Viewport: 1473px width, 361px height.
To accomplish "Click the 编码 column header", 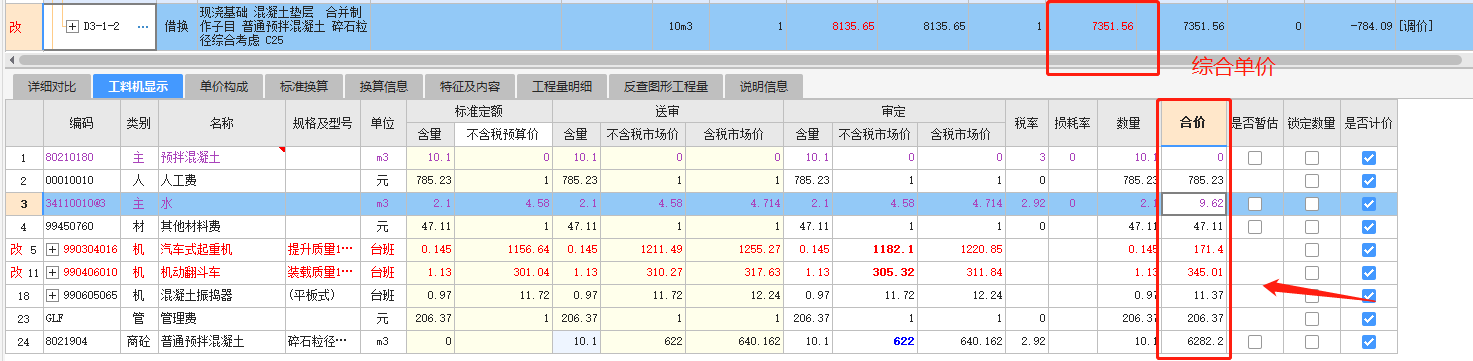I will [81, 123].
